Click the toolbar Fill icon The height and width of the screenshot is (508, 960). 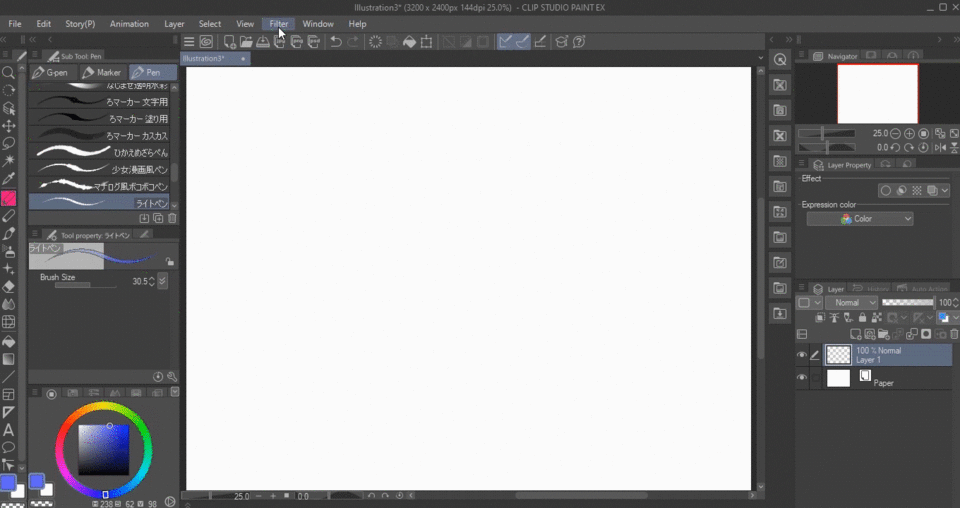[x=409, y=42]
